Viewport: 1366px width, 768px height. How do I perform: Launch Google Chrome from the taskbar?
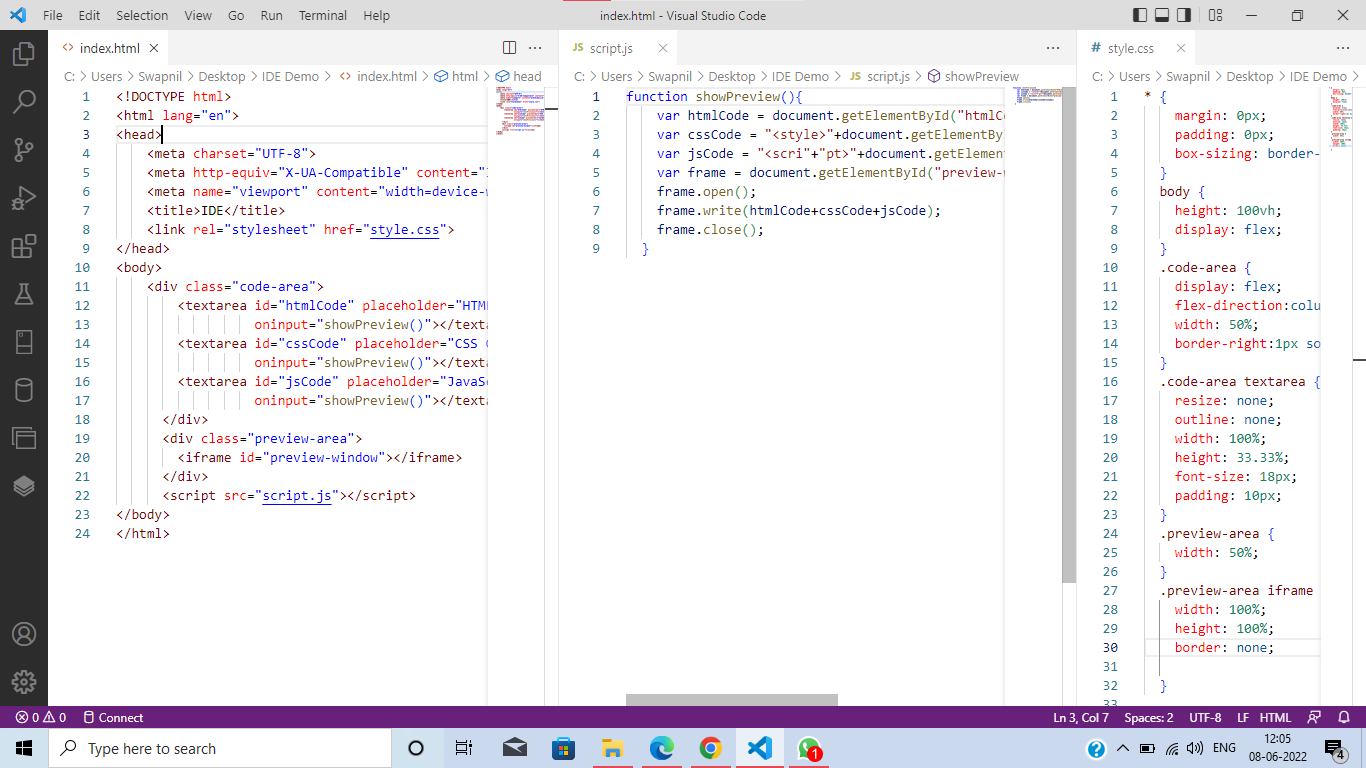pyautogui.click(x=710, y=747)
